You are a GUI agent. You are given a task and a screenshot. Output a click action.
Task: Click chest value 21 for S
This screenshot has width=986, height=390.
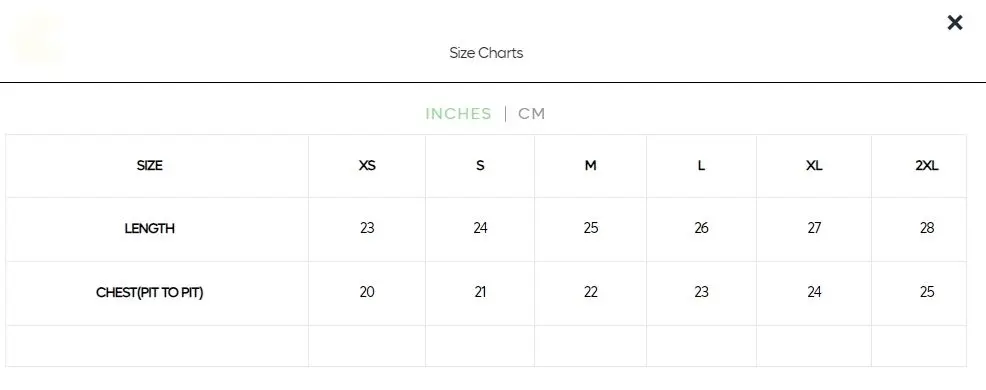[480, 292]
